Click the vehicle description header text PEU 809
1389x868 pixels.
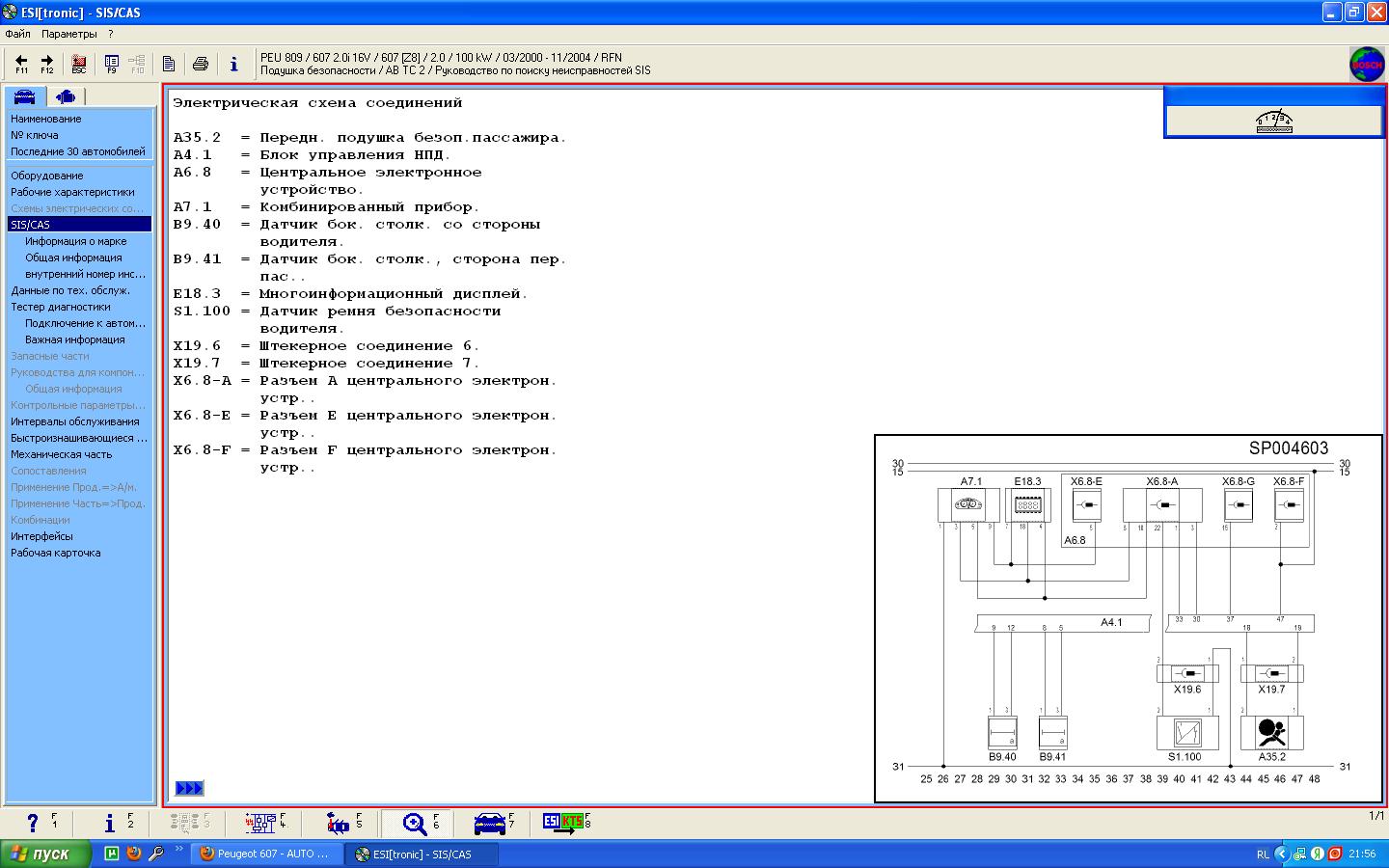point(441,58)
